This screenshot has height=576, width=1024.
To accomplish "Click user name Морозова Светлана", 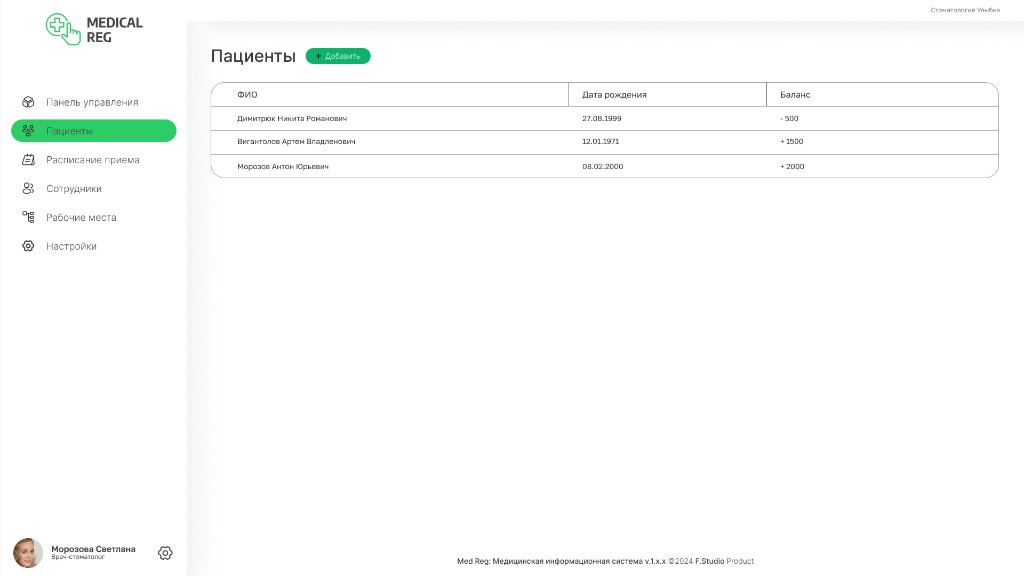I will [x=93, y=549].
